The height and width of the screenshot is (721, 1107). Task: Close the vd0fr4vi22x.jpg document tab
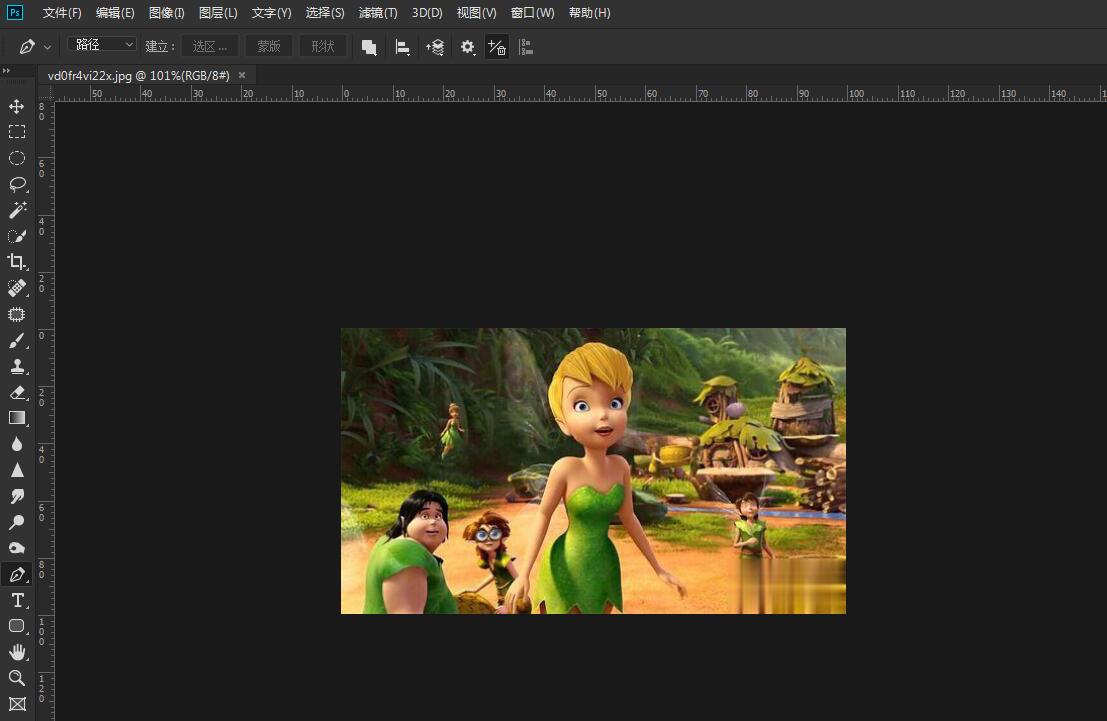242,75
